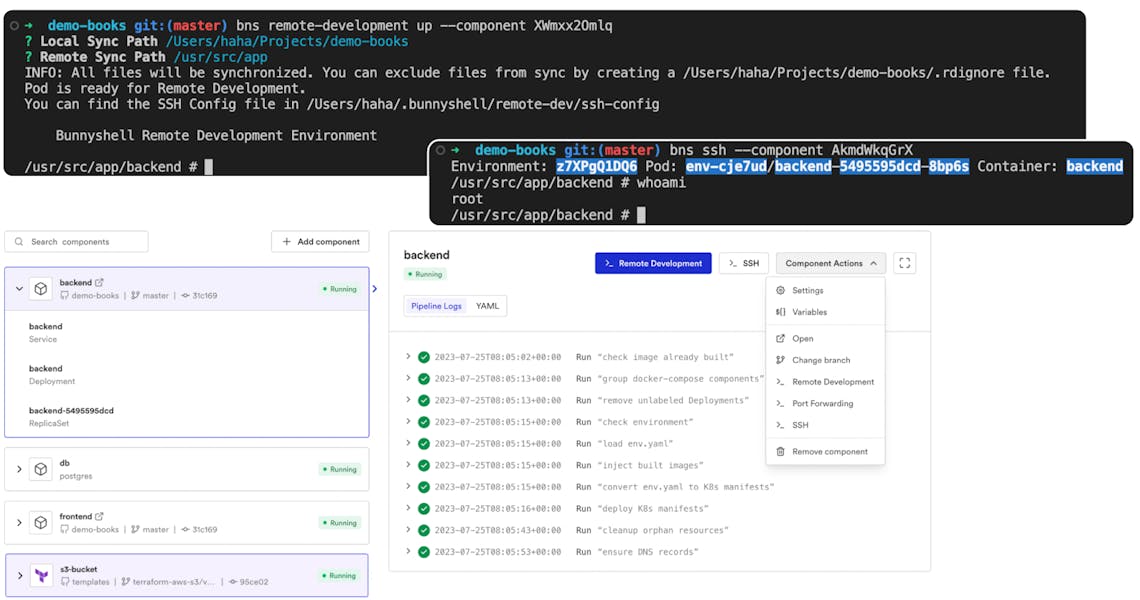Click the green check for "load env.yaml"
The image size is (1140, 600).
click(424, 444)
